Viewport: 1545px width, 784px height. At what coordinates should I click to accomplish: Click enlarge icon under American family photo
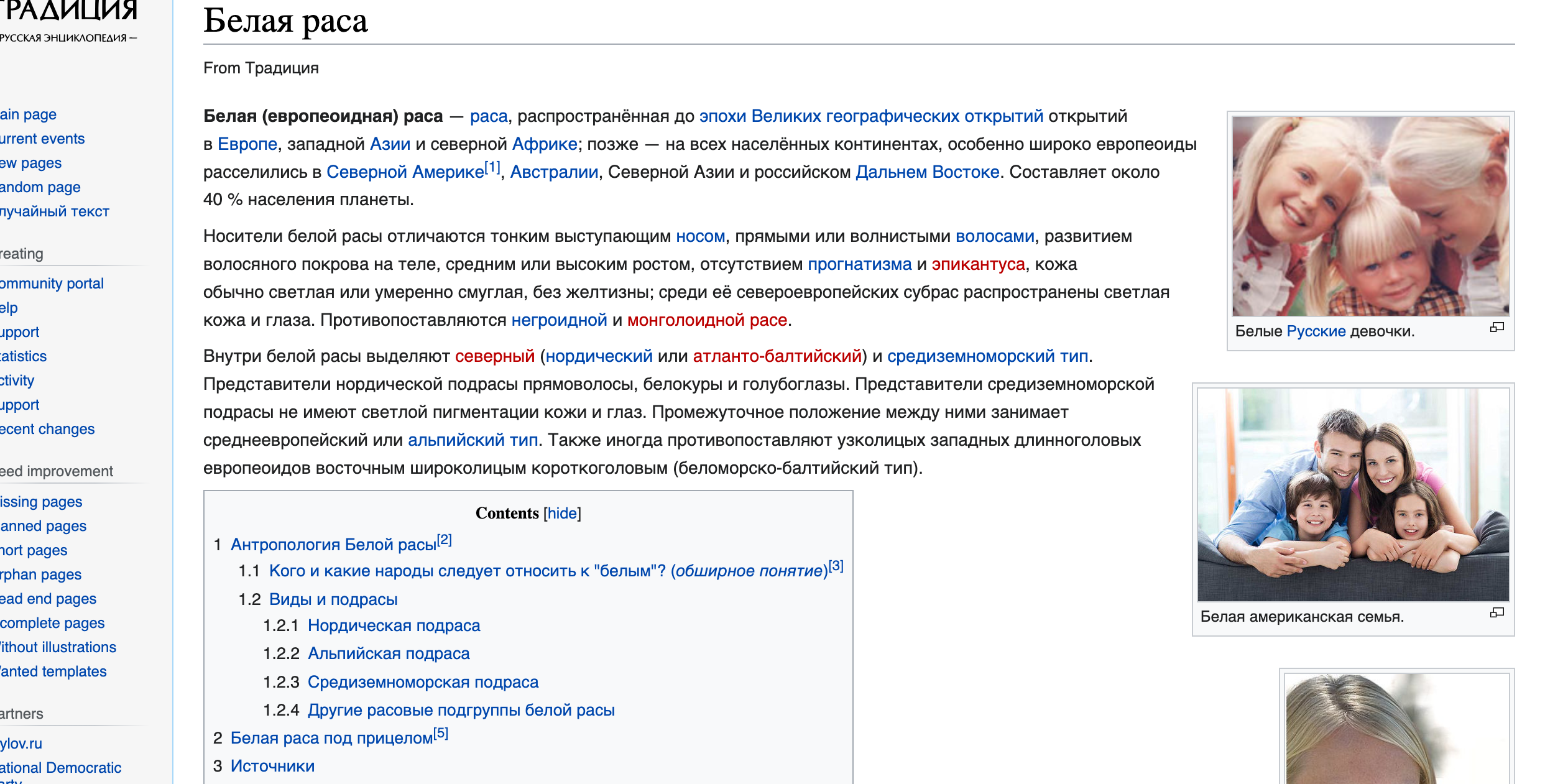(x=1497, y=613)
